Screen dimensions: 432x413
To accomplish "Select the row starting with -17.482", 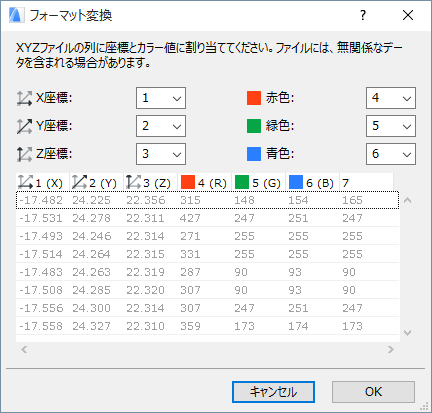I will tap(207, 200).
